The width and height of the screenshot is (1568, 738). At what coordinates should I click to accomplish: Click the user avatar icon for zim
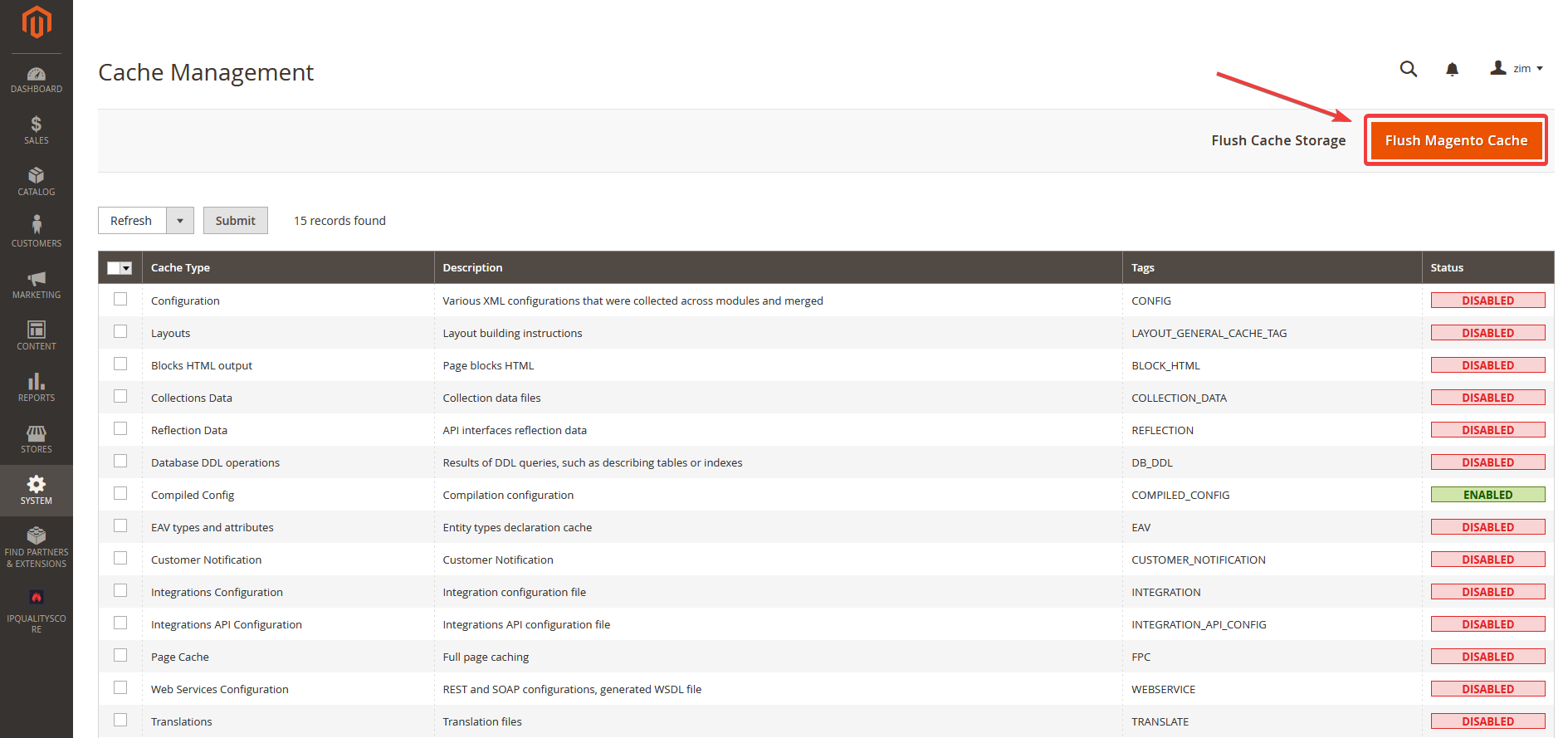[x=1498, y=68]
